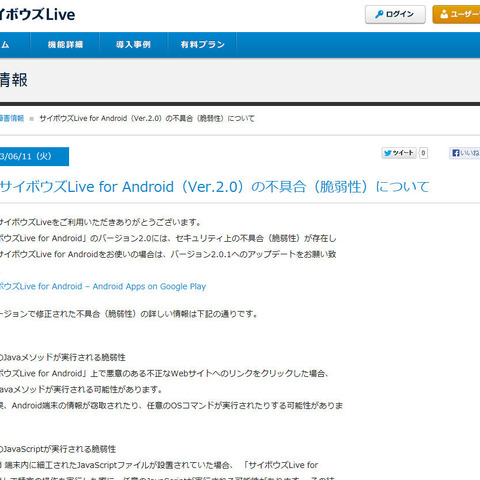Click the Twitter bird icon
The height and width of the screenshot is (480, 480).
(387, 153)
